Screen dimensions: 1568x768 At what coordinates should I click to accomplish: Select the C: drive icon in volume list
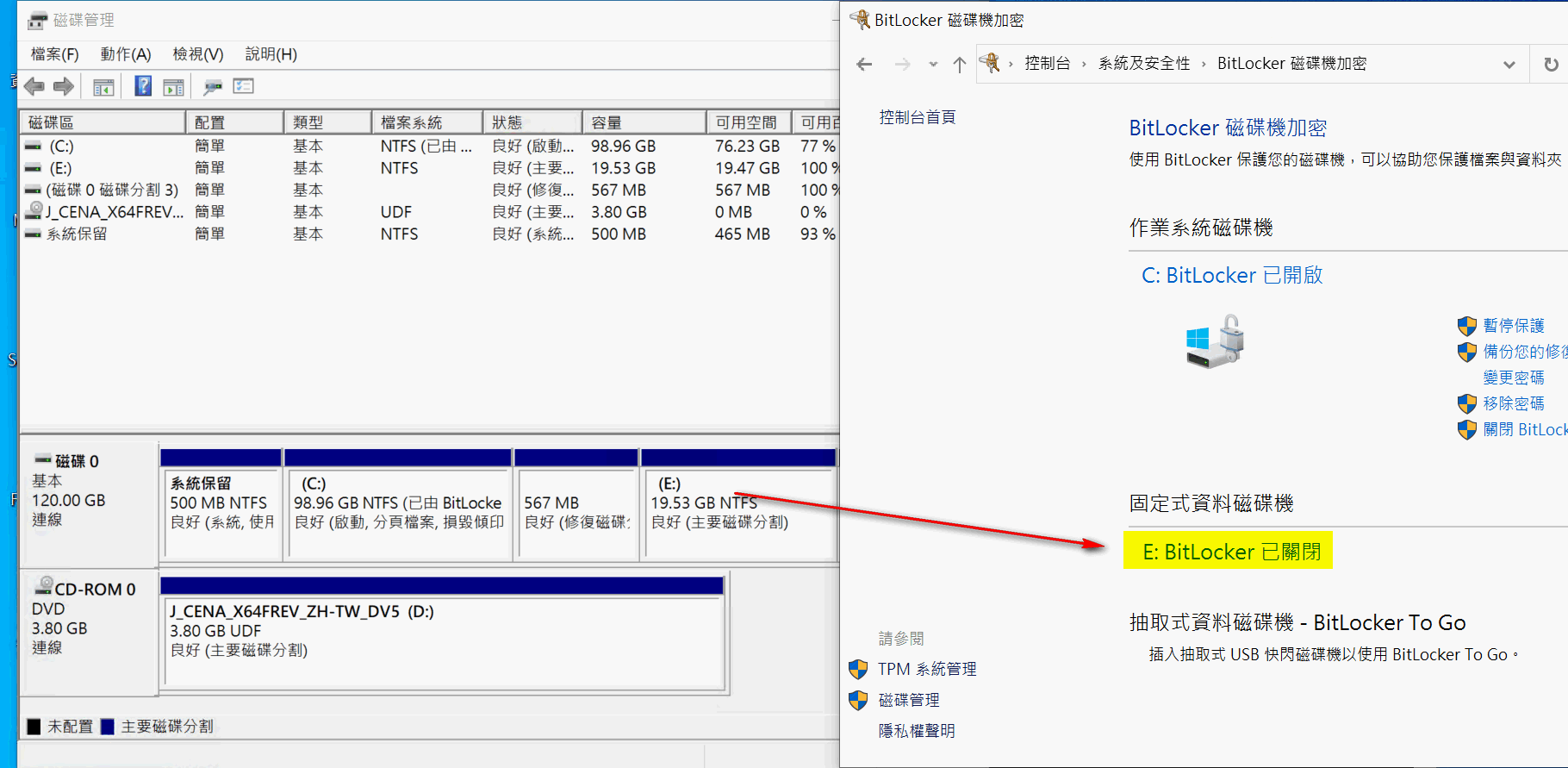[x=33, y=147]
